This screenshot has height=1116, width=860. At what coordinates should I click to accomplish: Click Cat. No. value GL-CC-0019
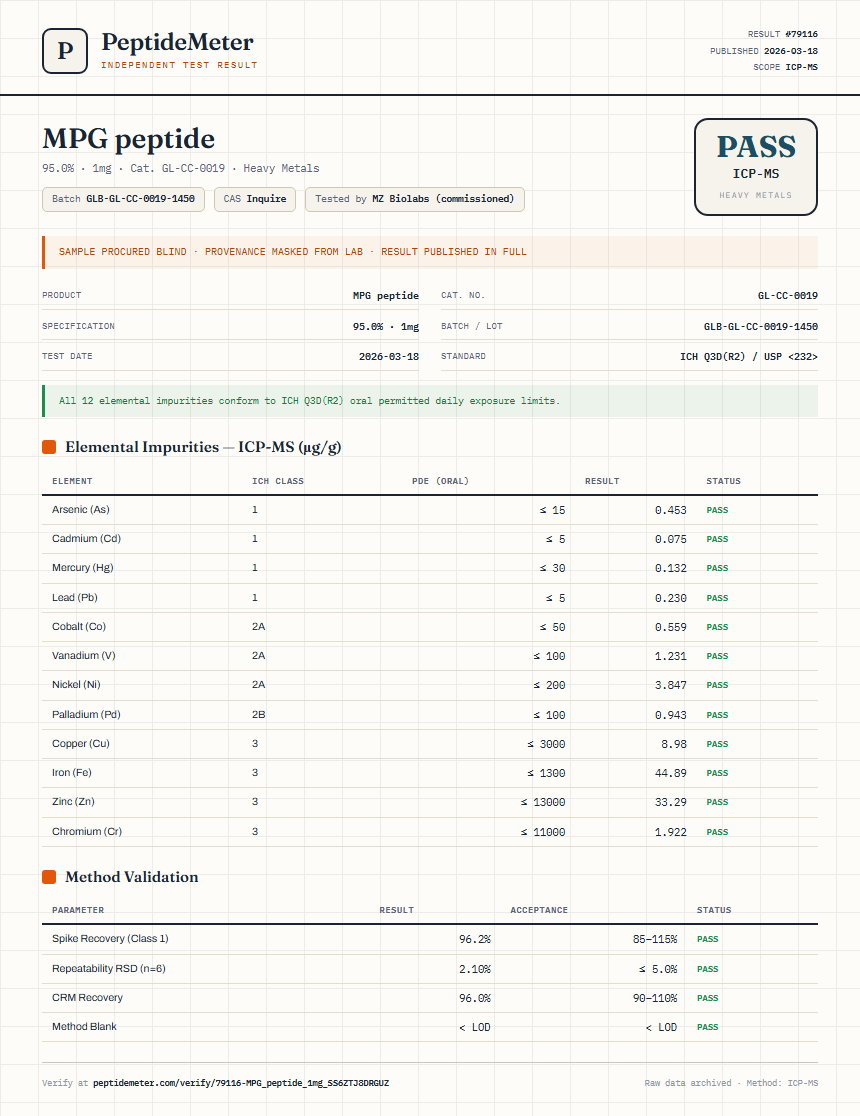[787, 295]
